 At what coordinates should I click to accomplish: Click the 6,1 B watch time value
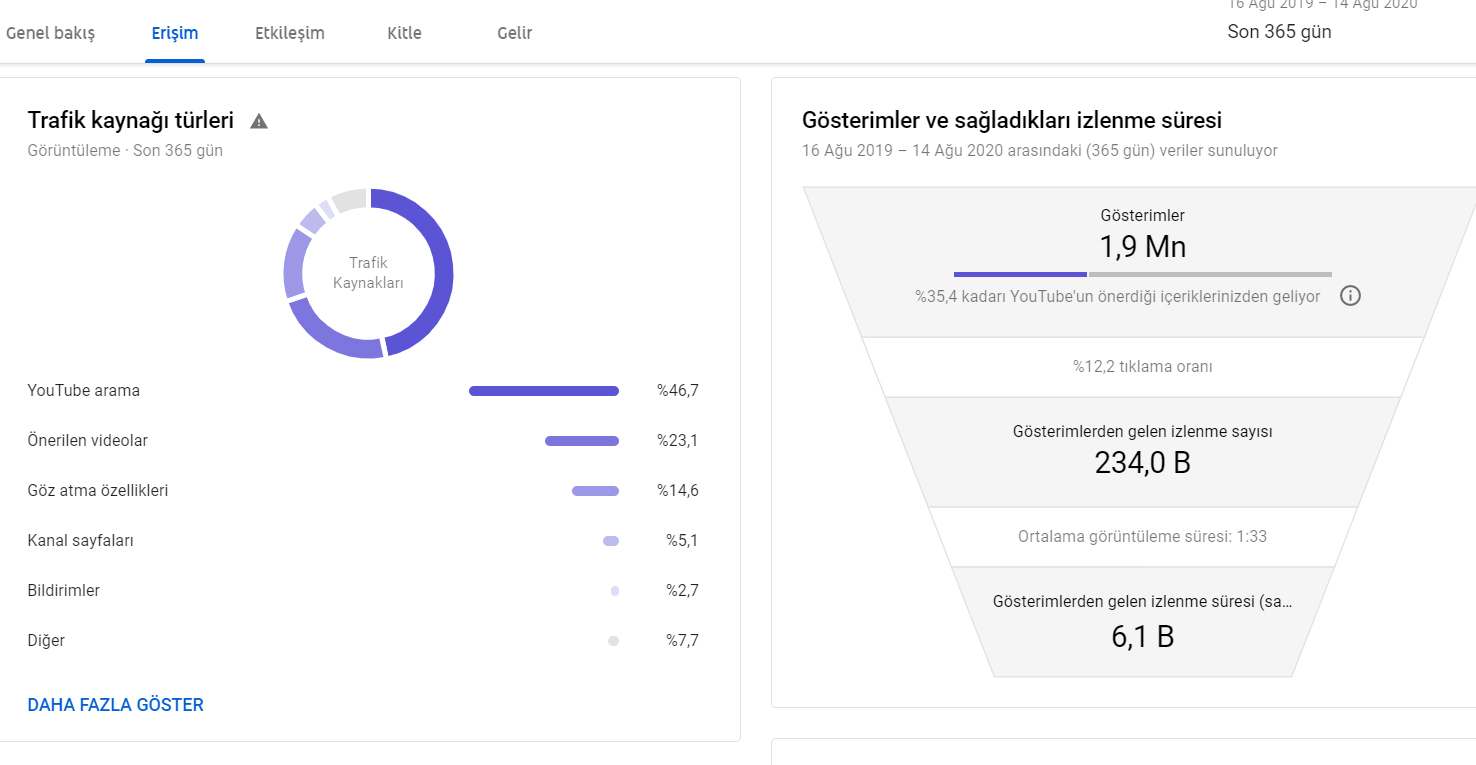click(1142, 637)
